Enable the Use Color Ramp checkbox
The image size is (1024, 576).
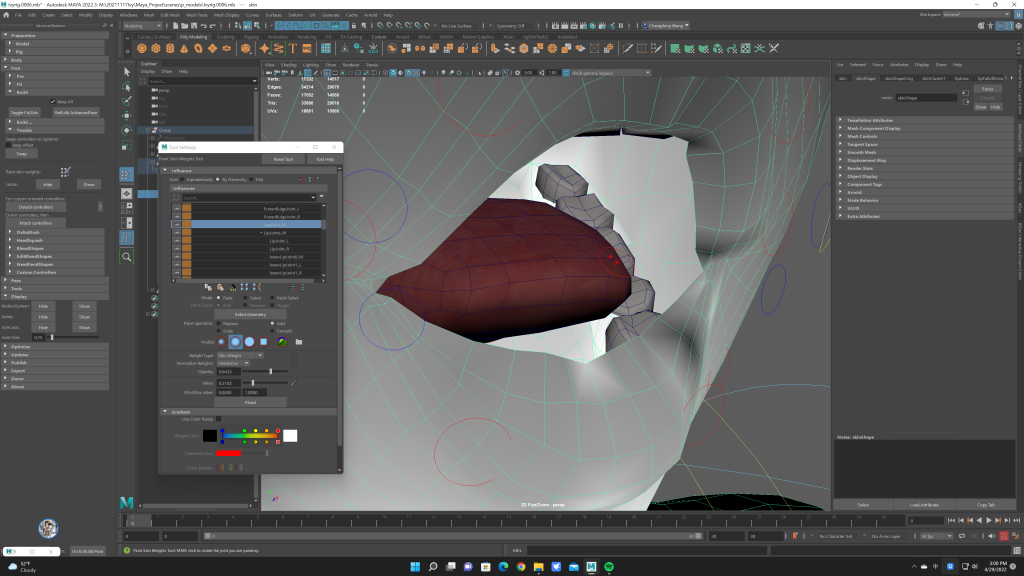pos(219,419)
